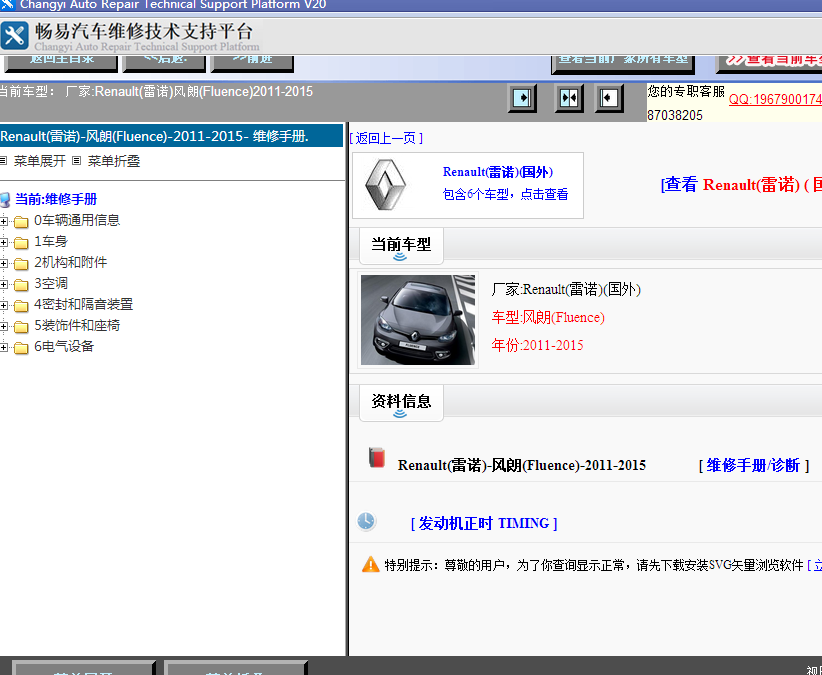This screenshot has width=822, height=675.
Task: Click Renault(雷诺)-风朗(Fluence)-2011-2015 document title
Action: (x=522, y=465)
